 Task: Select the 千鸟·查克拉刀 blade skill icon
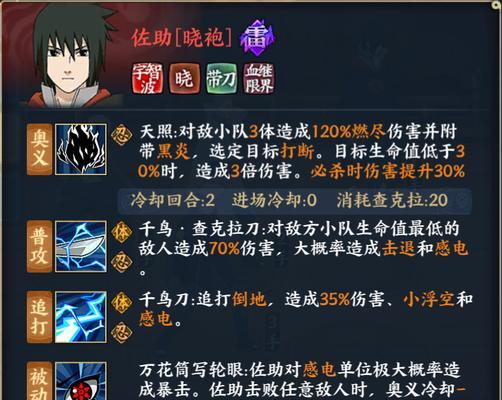tap(81, 246)
